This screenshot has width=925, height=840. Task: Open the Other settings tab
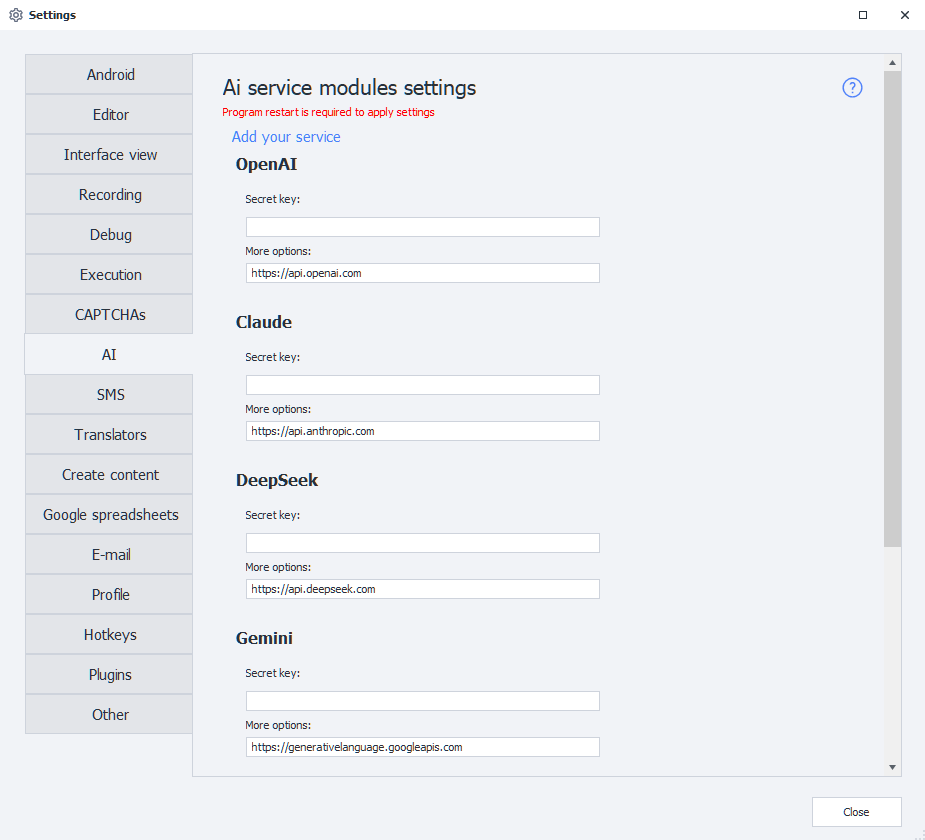click(109, 714)
